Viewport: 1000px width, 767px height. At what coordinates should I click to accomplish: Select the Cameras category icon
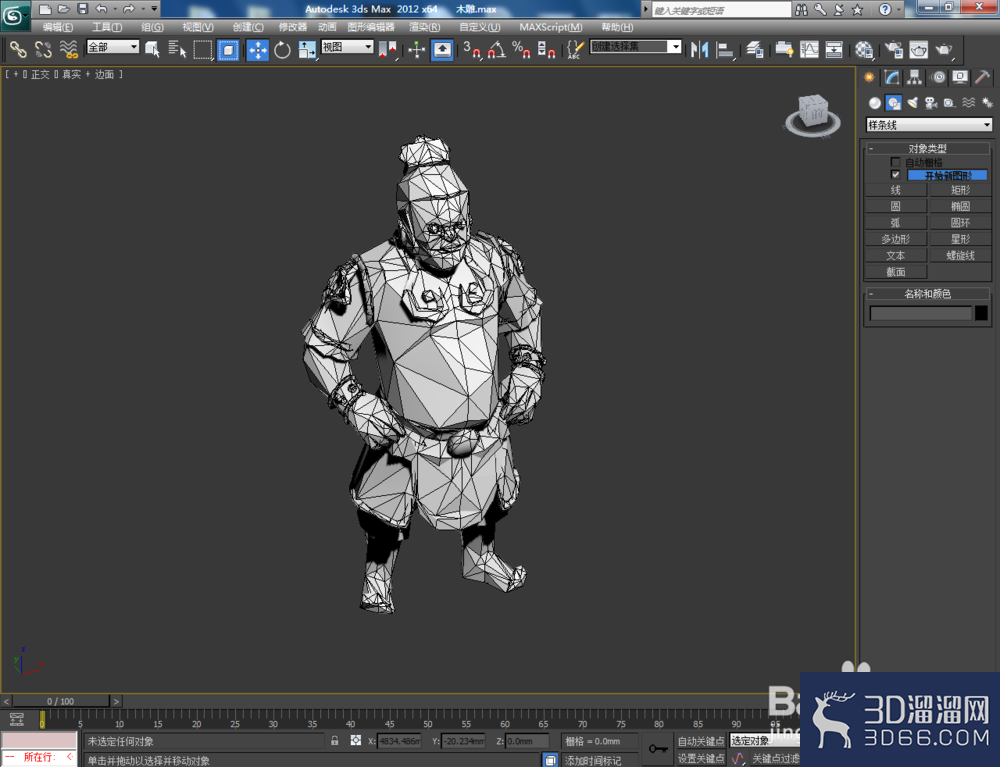coord(931,103)
